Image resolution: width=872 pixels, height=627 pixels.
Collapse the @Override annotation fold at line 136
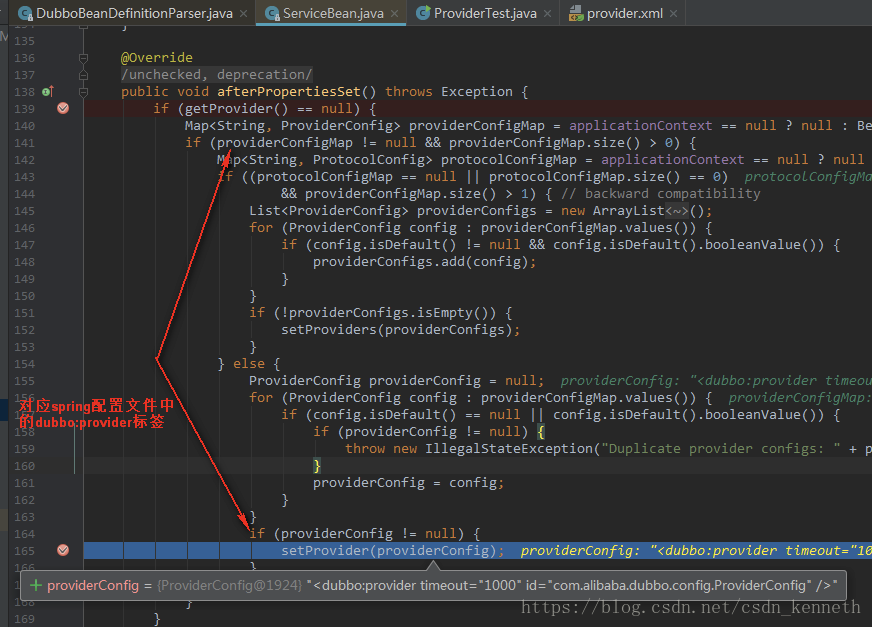83,58
